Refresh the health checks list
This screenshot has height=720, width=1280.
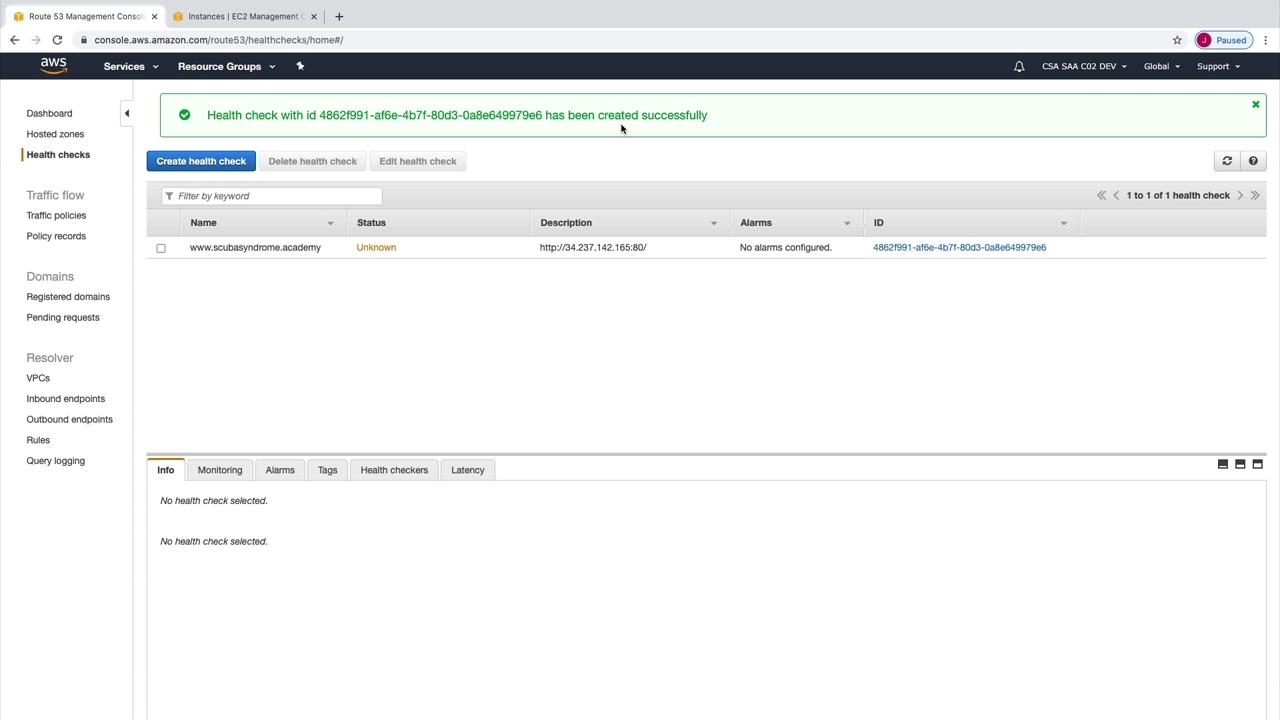pyautogui.click(x=1227, y=161)
